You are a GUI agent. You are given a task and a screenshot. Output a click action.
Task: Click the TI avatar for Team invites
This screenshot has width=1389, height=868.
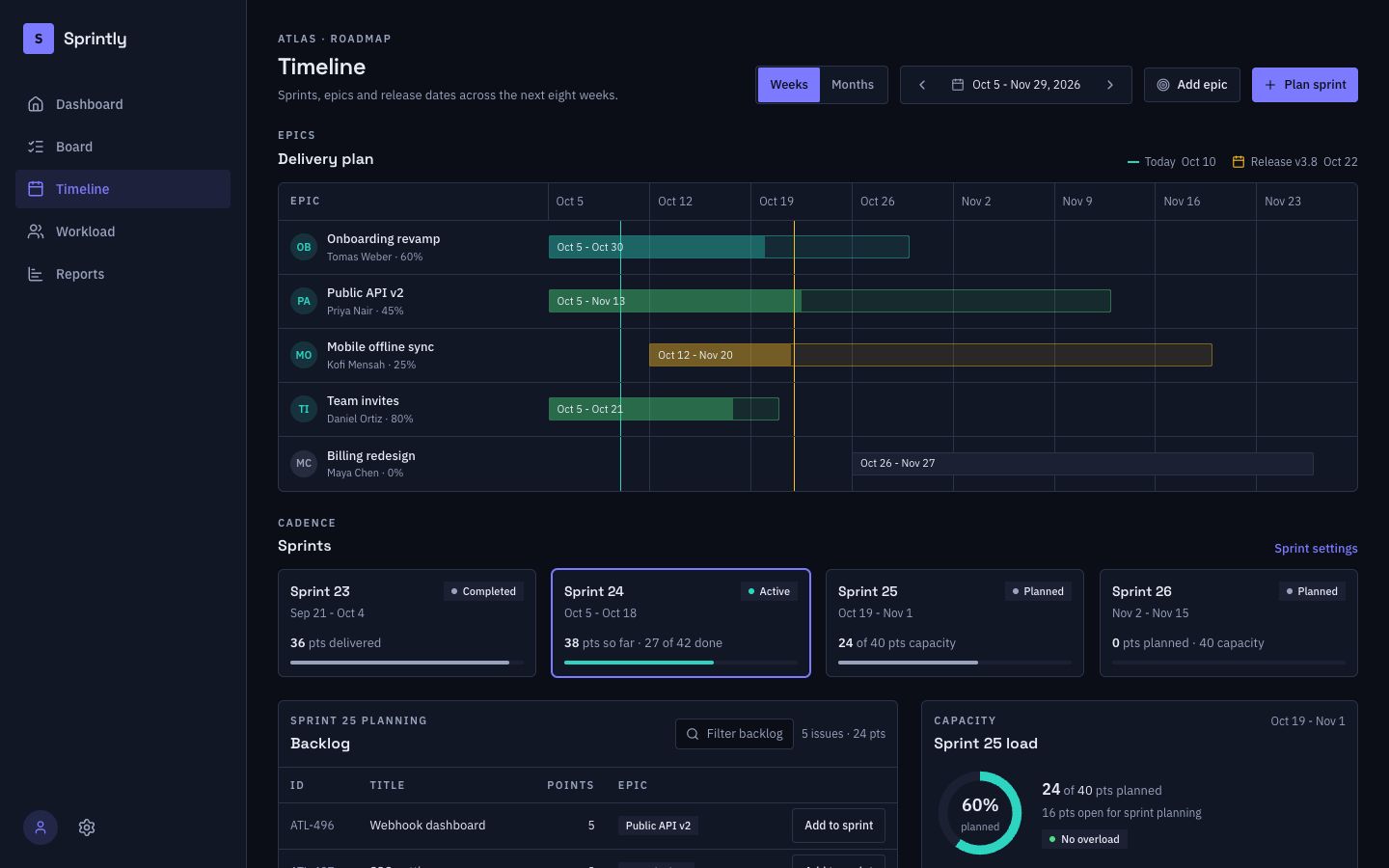[x=304, y=409]
